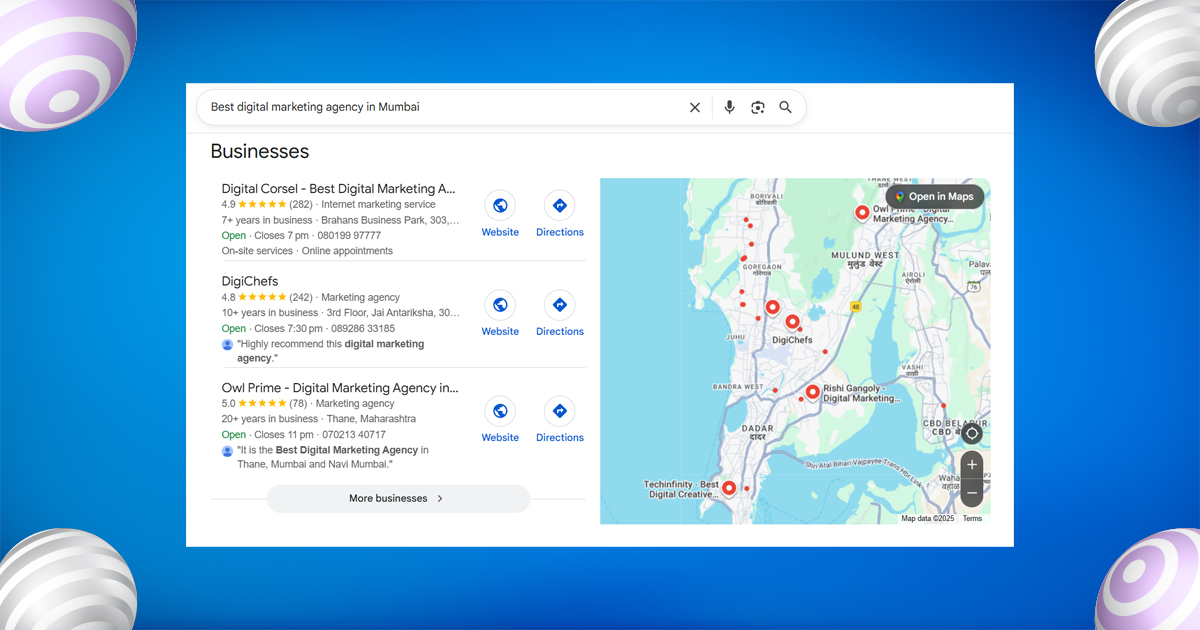Start voice search with microphone icon
The height and width of the screenshot is (630, 1200).
pyautogui.click(x=729, y=107)
